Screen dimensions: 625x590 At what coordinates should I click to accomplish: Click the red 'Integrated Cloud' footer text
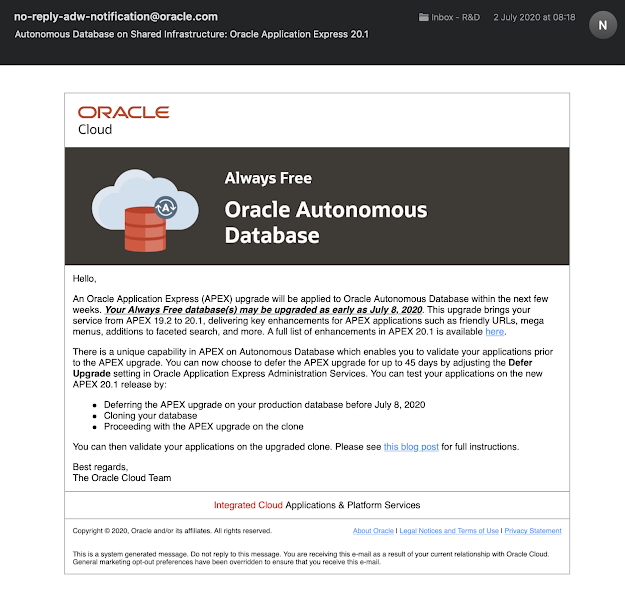[248, 505]
